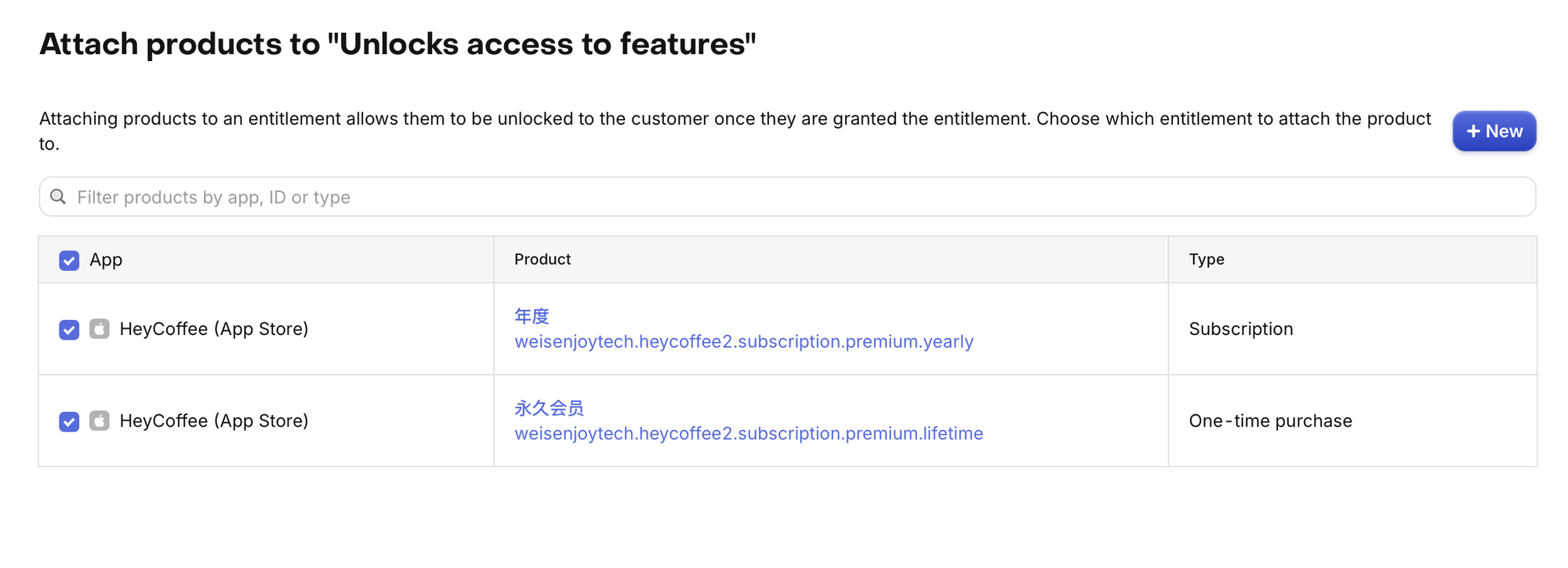Click the Subscription type cell

point(1240,329)
